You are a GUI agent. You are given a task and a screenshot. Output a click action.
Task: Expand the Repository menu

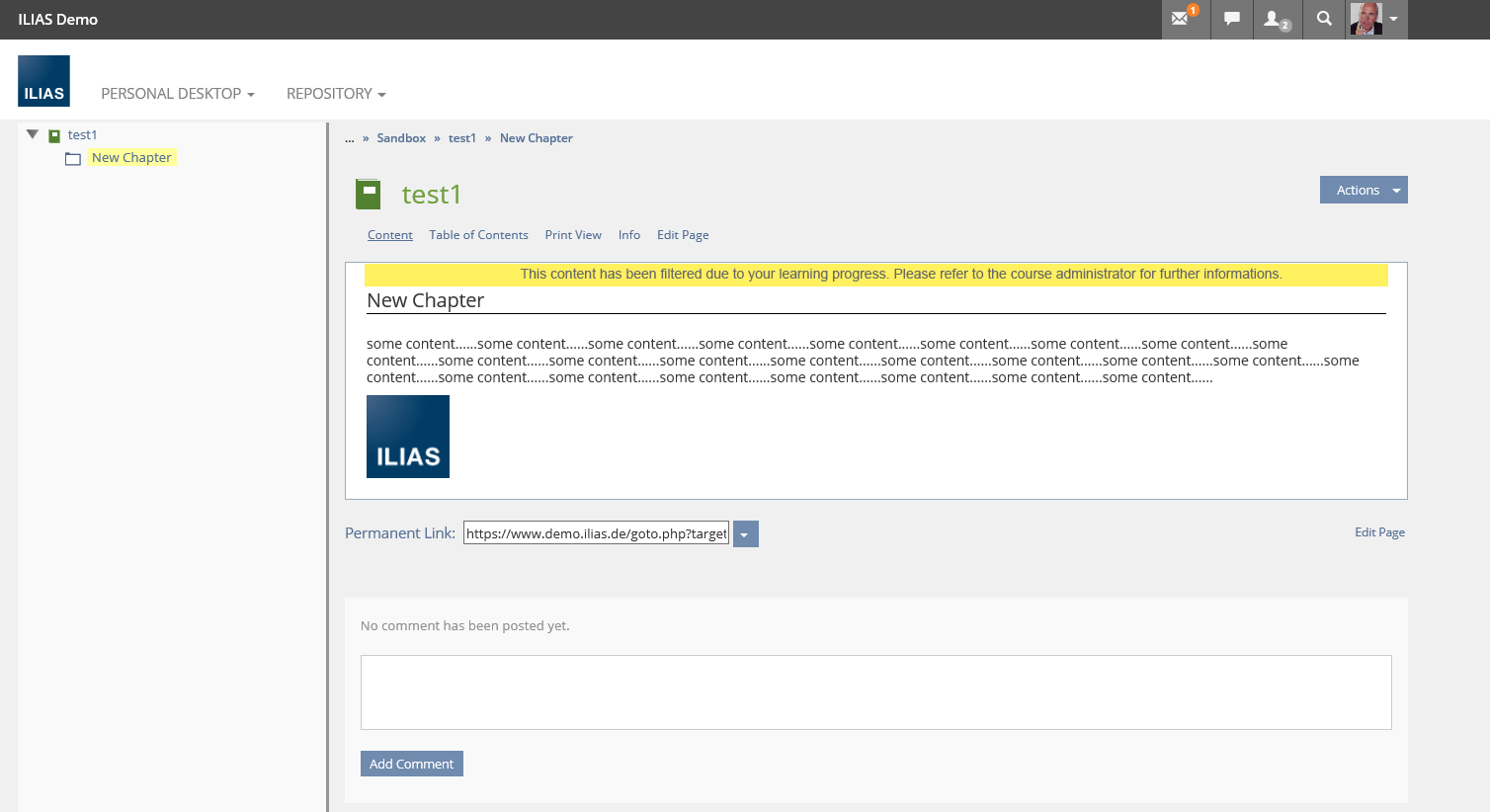click(336, 94)
